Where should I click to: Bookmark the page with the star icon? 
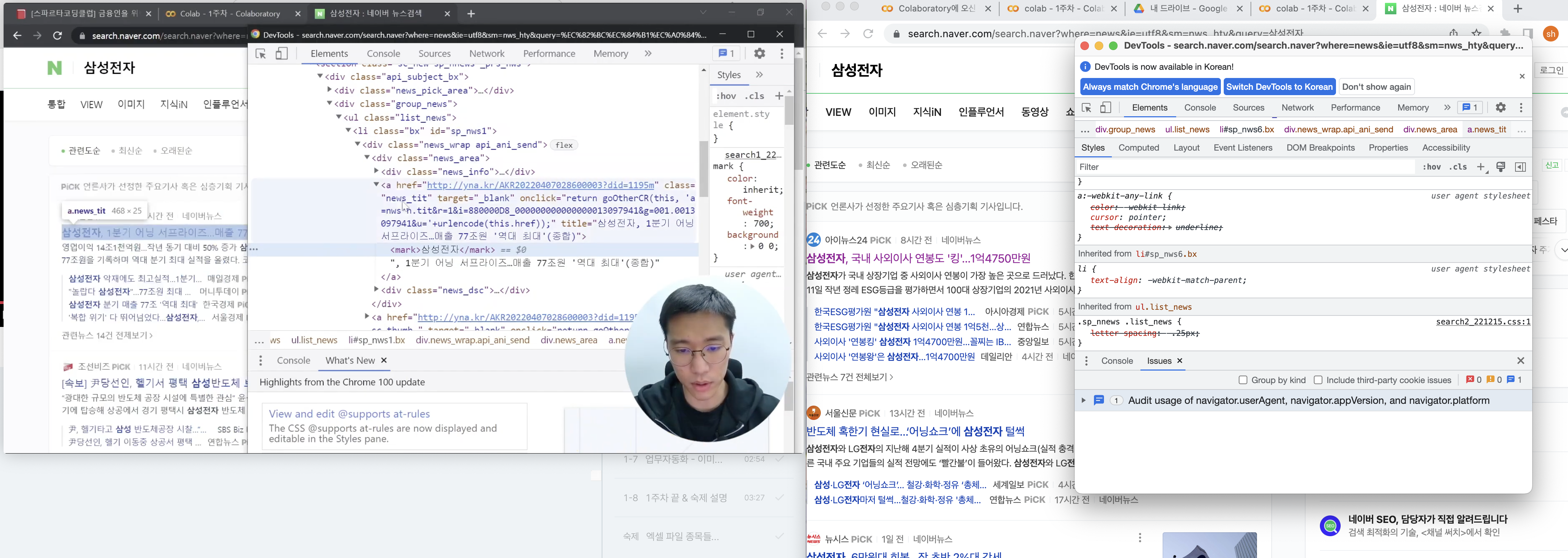[x=1476, y=34]
